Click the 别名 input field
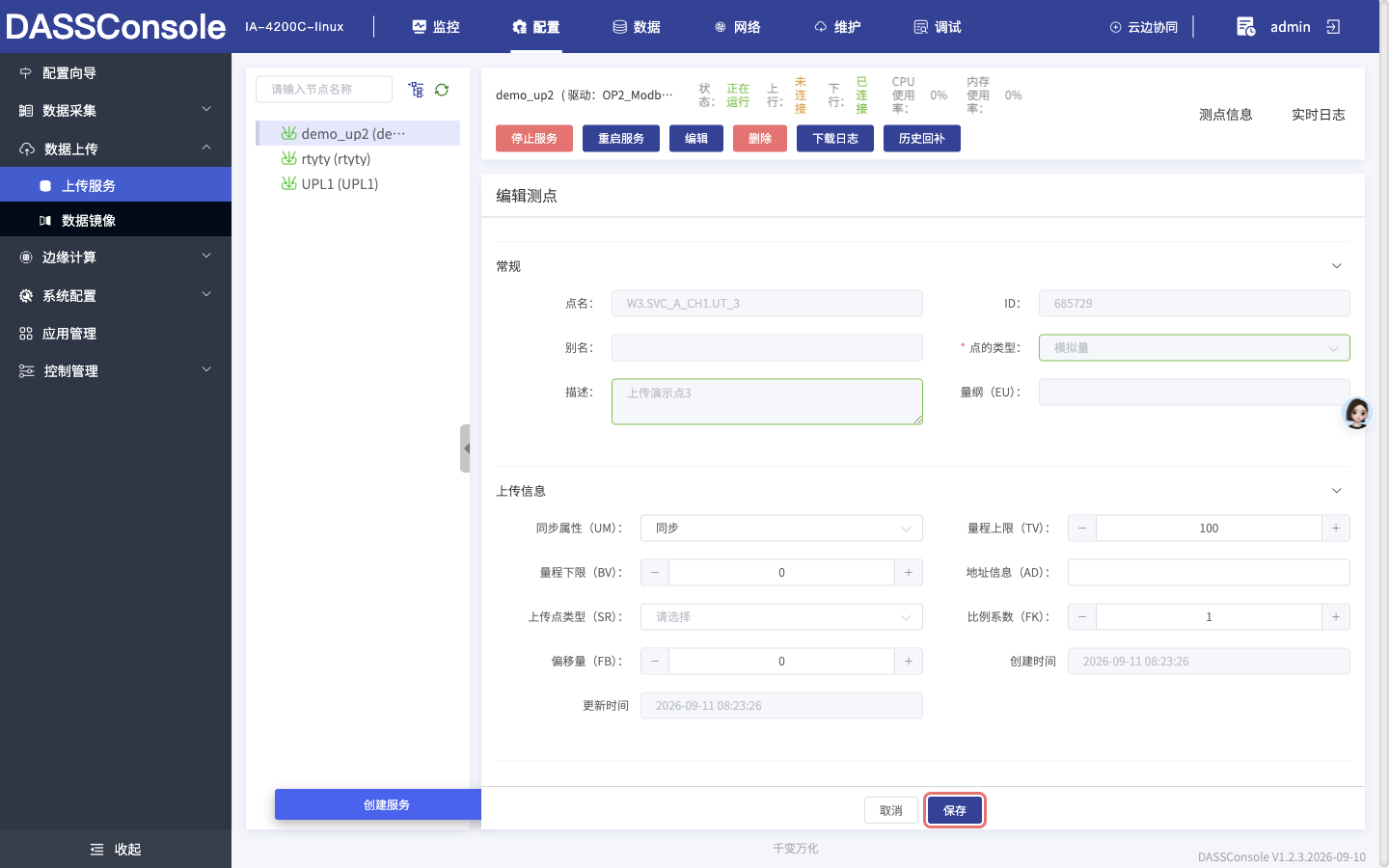The image size is (1389, 868). coord(767,348)
